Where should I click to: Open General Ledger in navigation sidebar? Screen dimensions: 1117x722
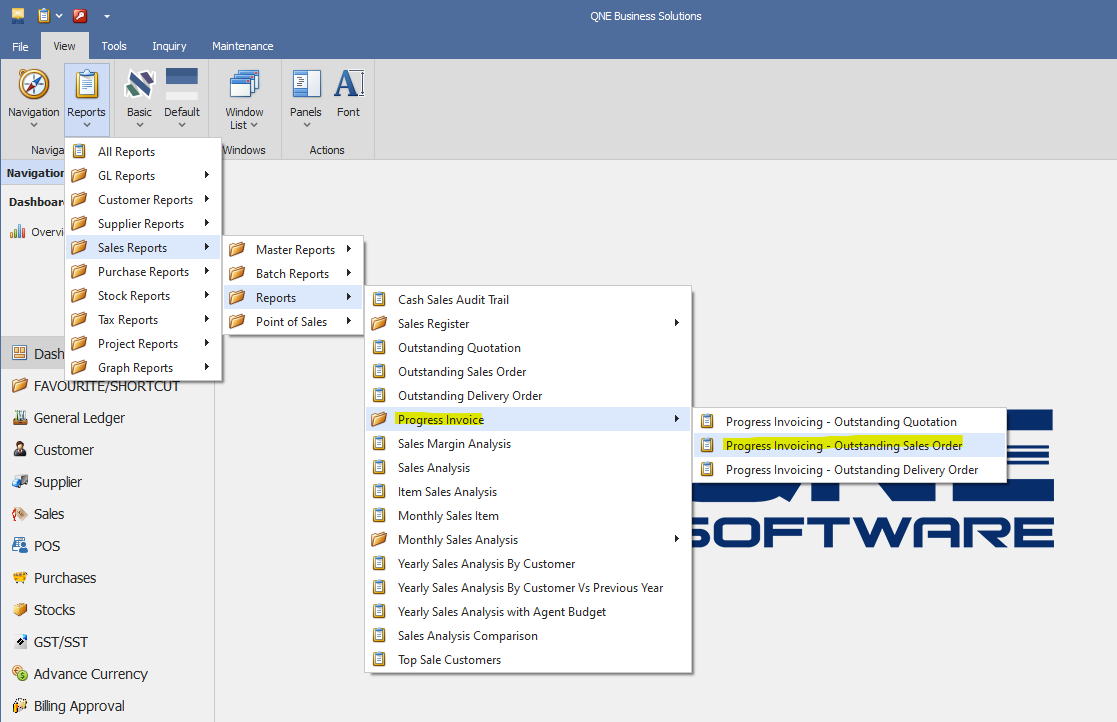(x=79, y=418)
